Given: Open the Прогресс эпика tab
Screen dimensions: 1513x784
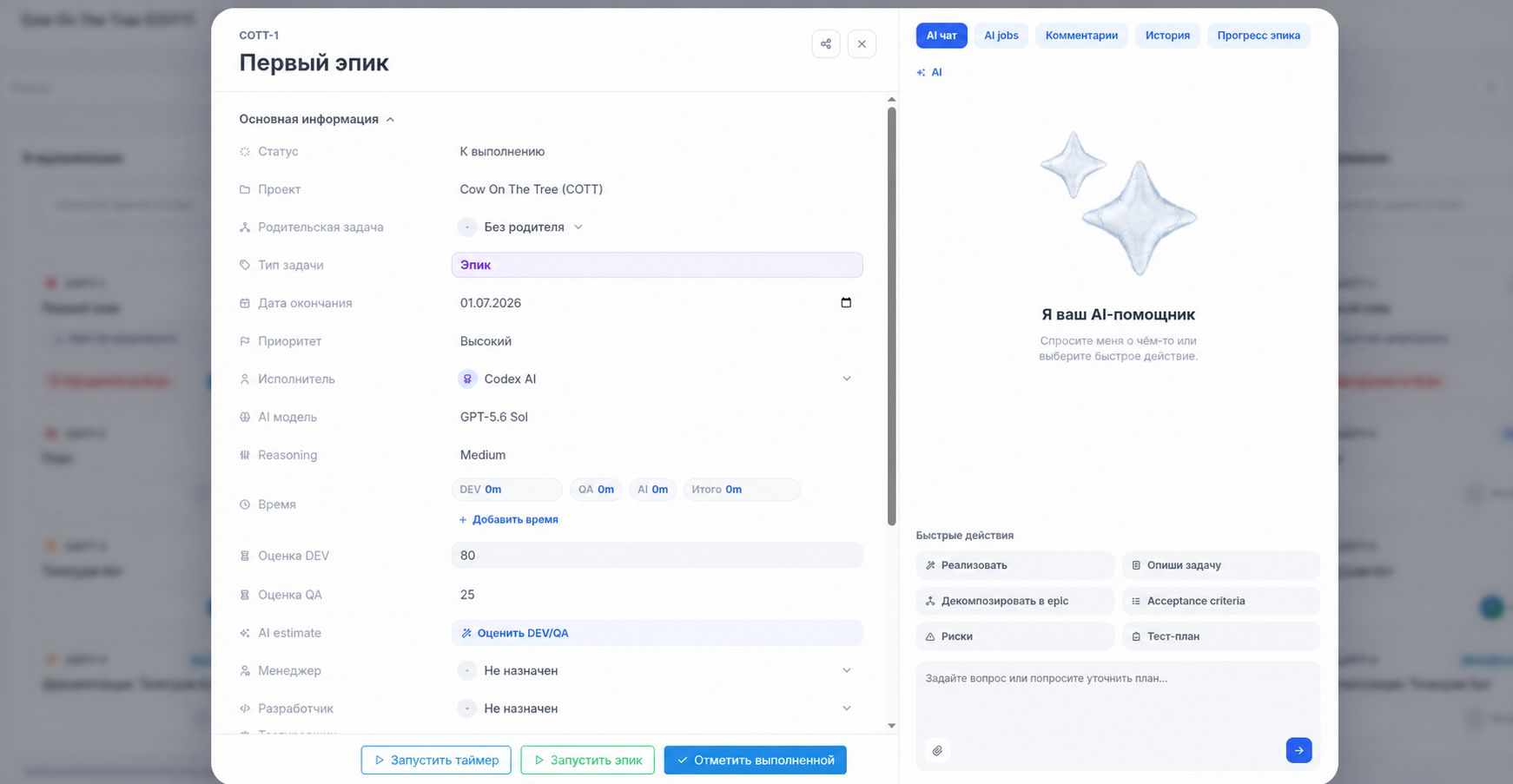Looking at the screenshot, I should click(1259, 36).
